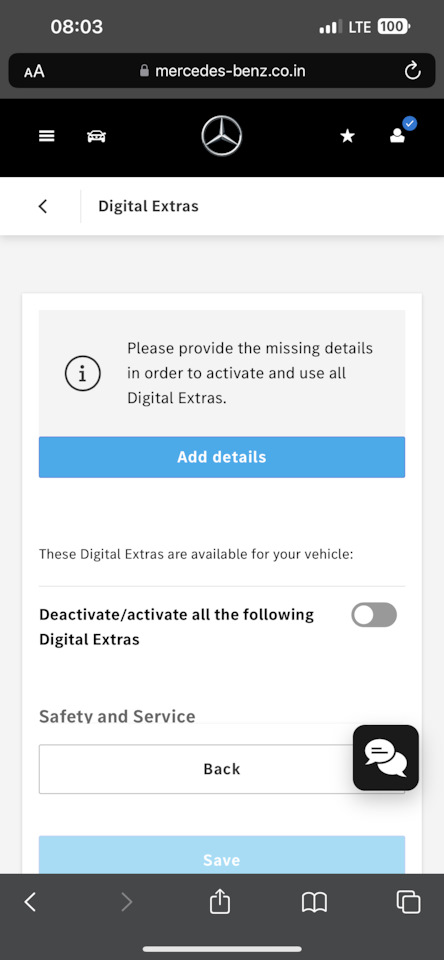Open Safari share sheet
The height and width of the screenshot is (960, 444).
coord(220,901)
